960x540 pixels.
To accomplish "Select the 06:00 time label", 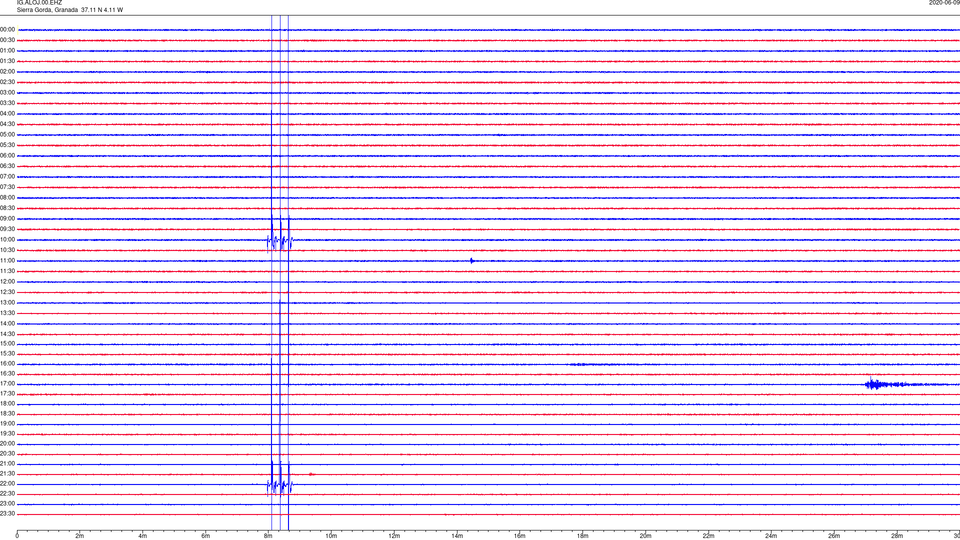I will (8, 156).
